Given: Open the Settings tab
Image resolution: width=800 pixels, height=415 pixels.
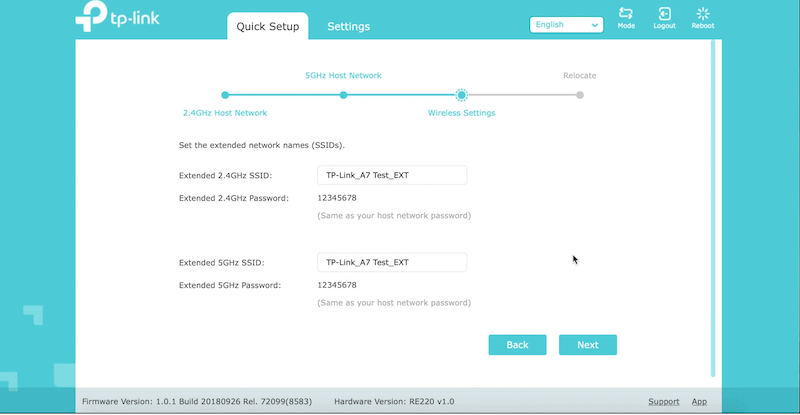Looking at the screenshot, I should click(348, 27).
